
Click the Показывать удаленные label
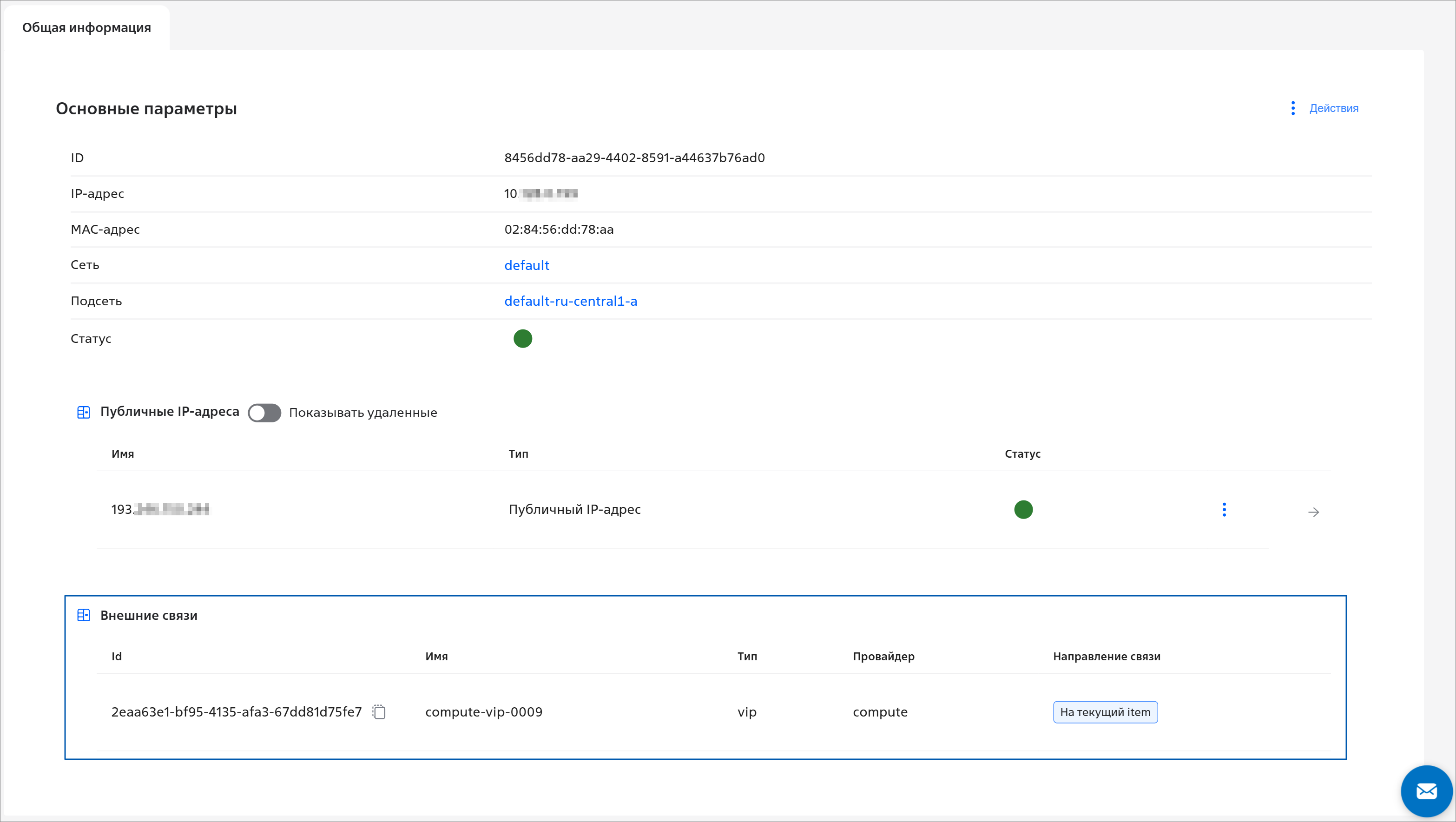tap(363, 413)
